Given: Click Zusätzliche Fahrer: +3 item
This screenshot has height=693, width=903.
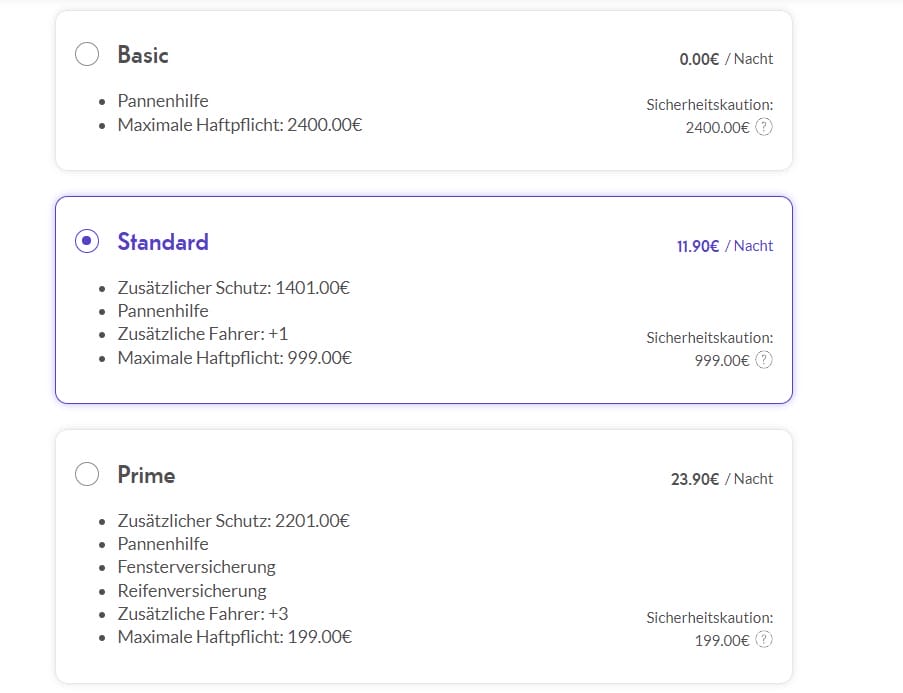Looking at the screenshot, I should coord(203,614).
